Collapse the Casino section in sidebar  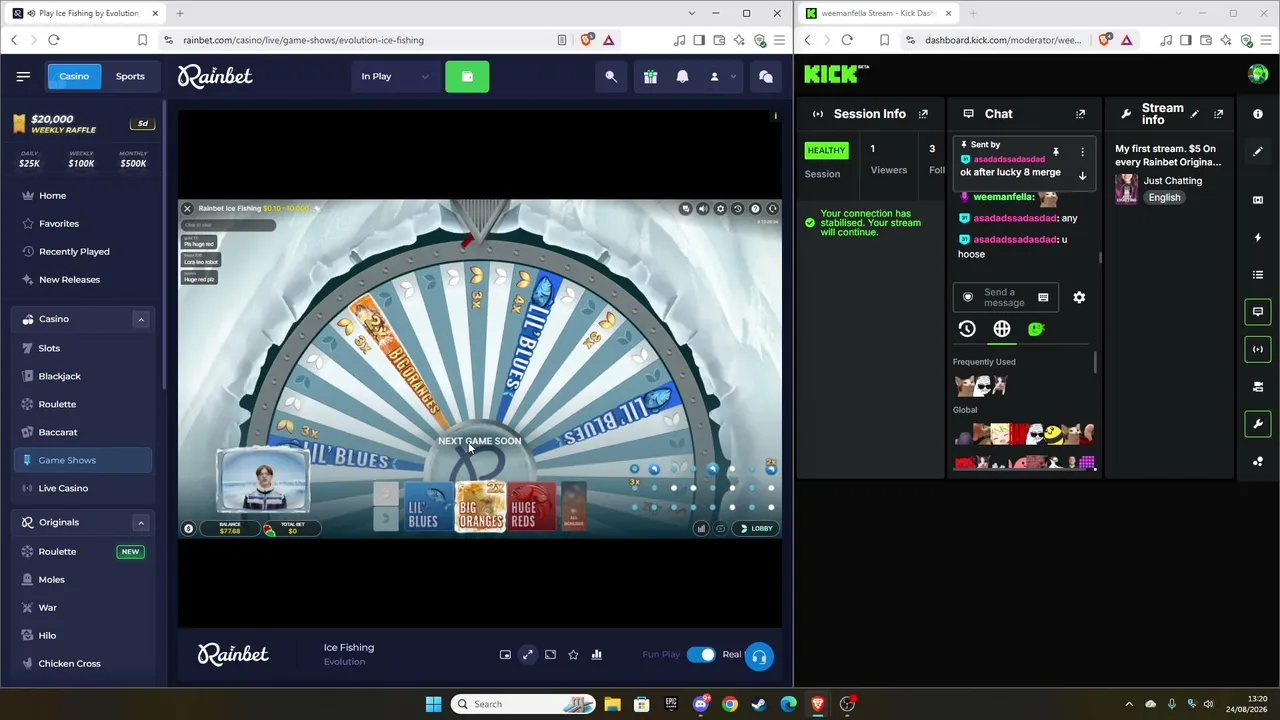coord(141,319)
